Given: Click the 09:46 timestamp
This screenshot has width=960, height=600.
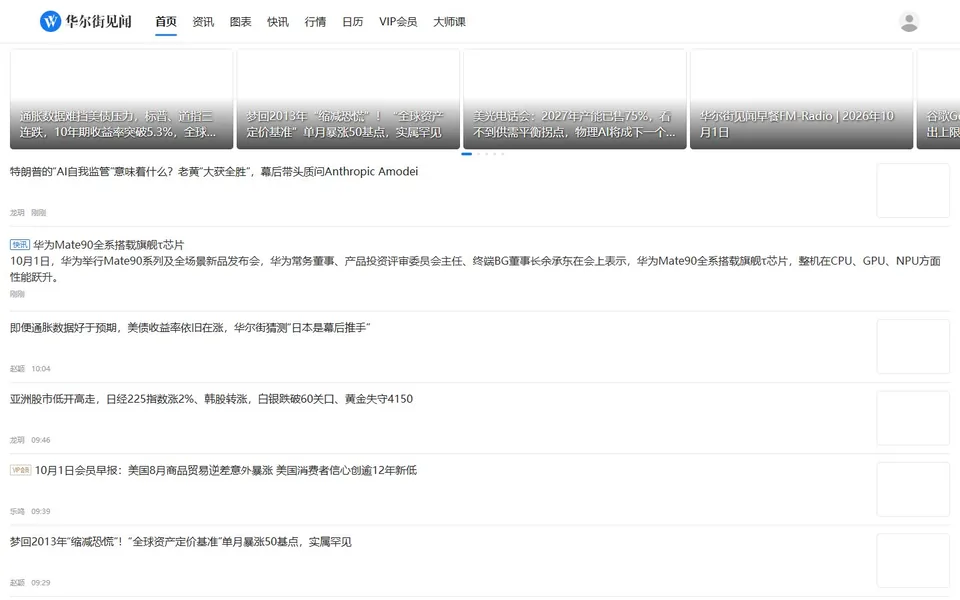Looking at the screenshot, I should [41, 440].
